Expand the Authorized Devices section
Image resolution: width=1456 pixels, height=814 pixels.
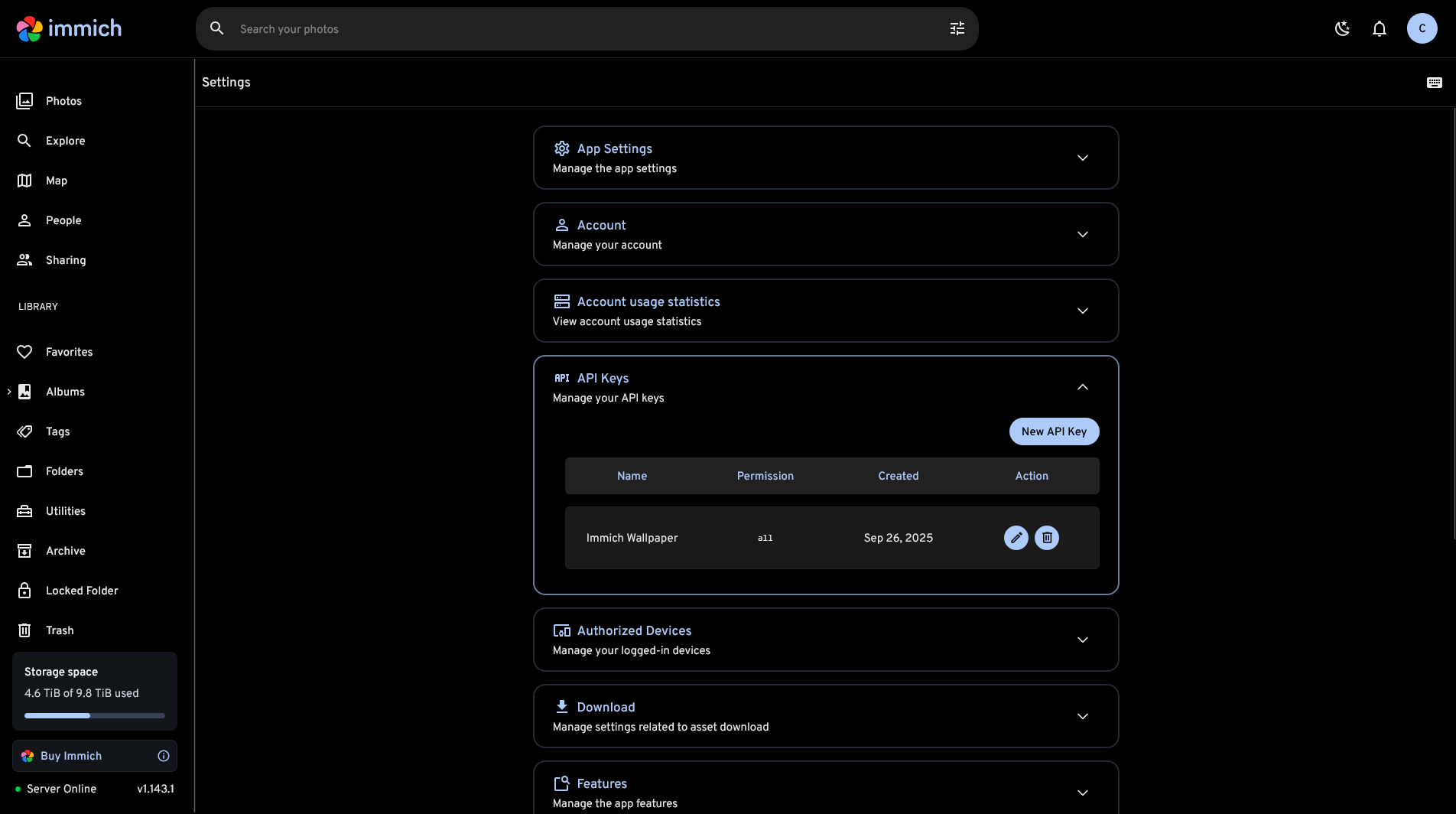pos(1082,640)
